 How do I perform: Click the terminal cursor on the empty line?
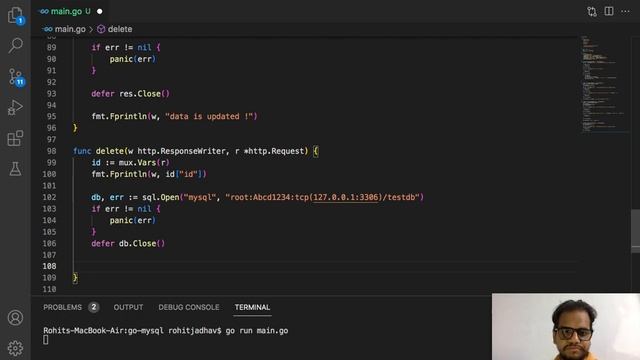(46, 340)
